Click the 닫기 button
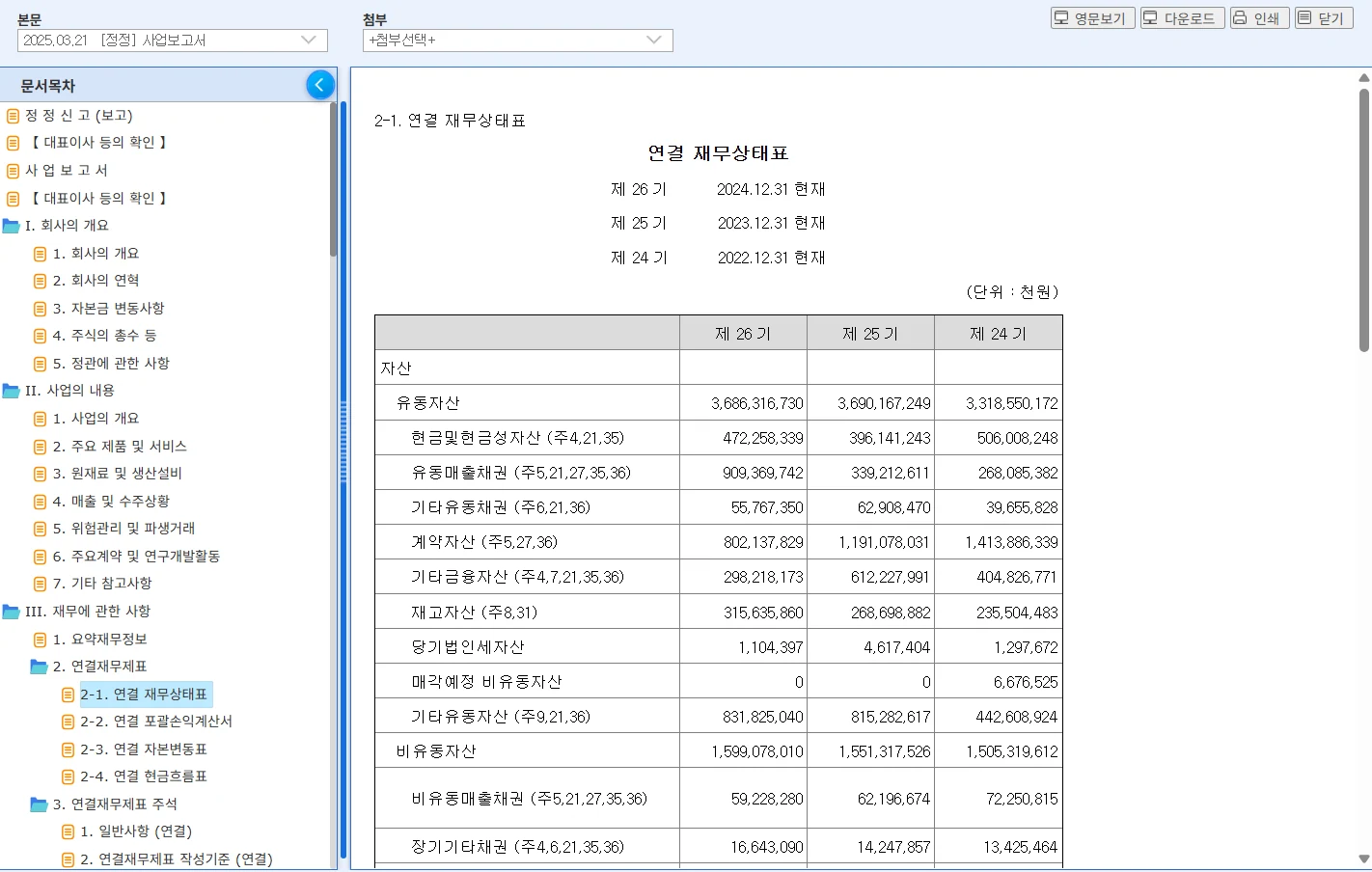This screenshot has width=1372, height=872. 1325,18
